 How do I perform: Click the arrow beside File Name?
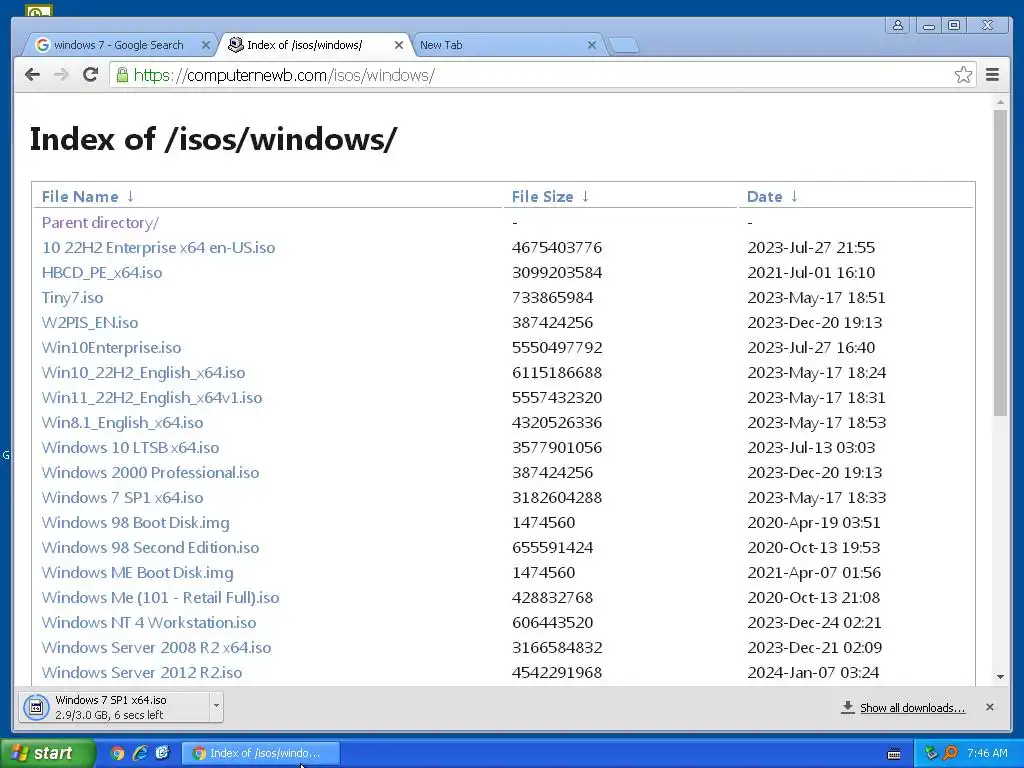(x=130, y=197)
